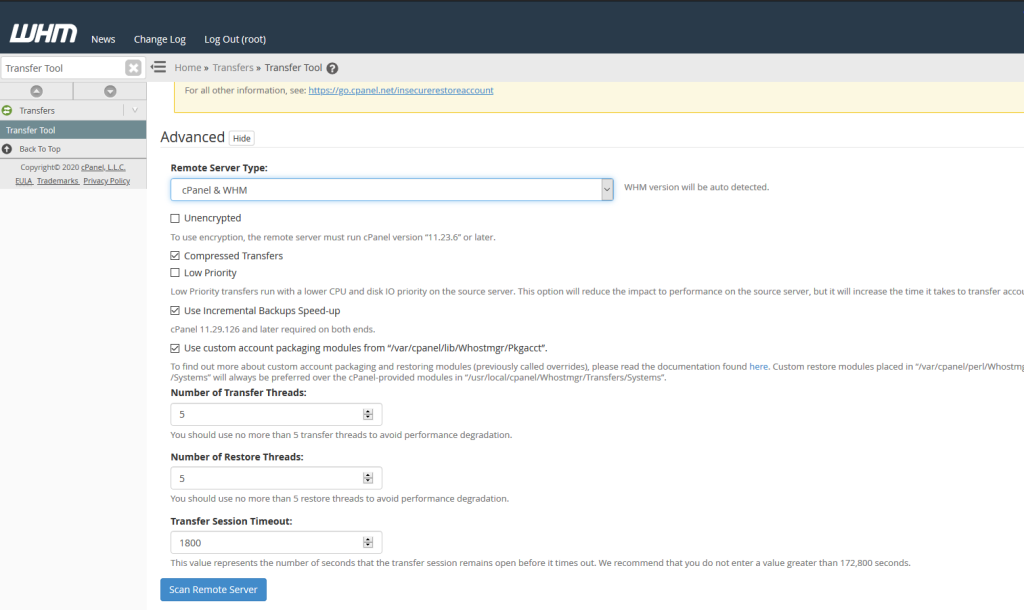This screenshot has width=1024, height=610.
Task: Clear the Transfer Tool search box
Action: 133,68
